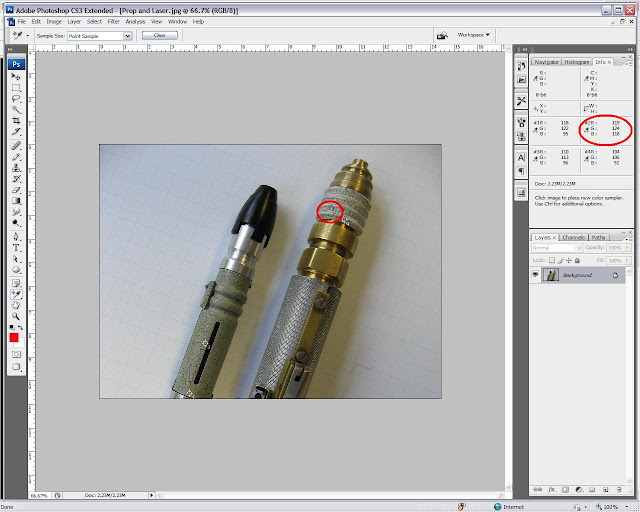This screenshot has height=512, width=640.
Task: Toggle lock transparent pixels
Action: point(552,260)
